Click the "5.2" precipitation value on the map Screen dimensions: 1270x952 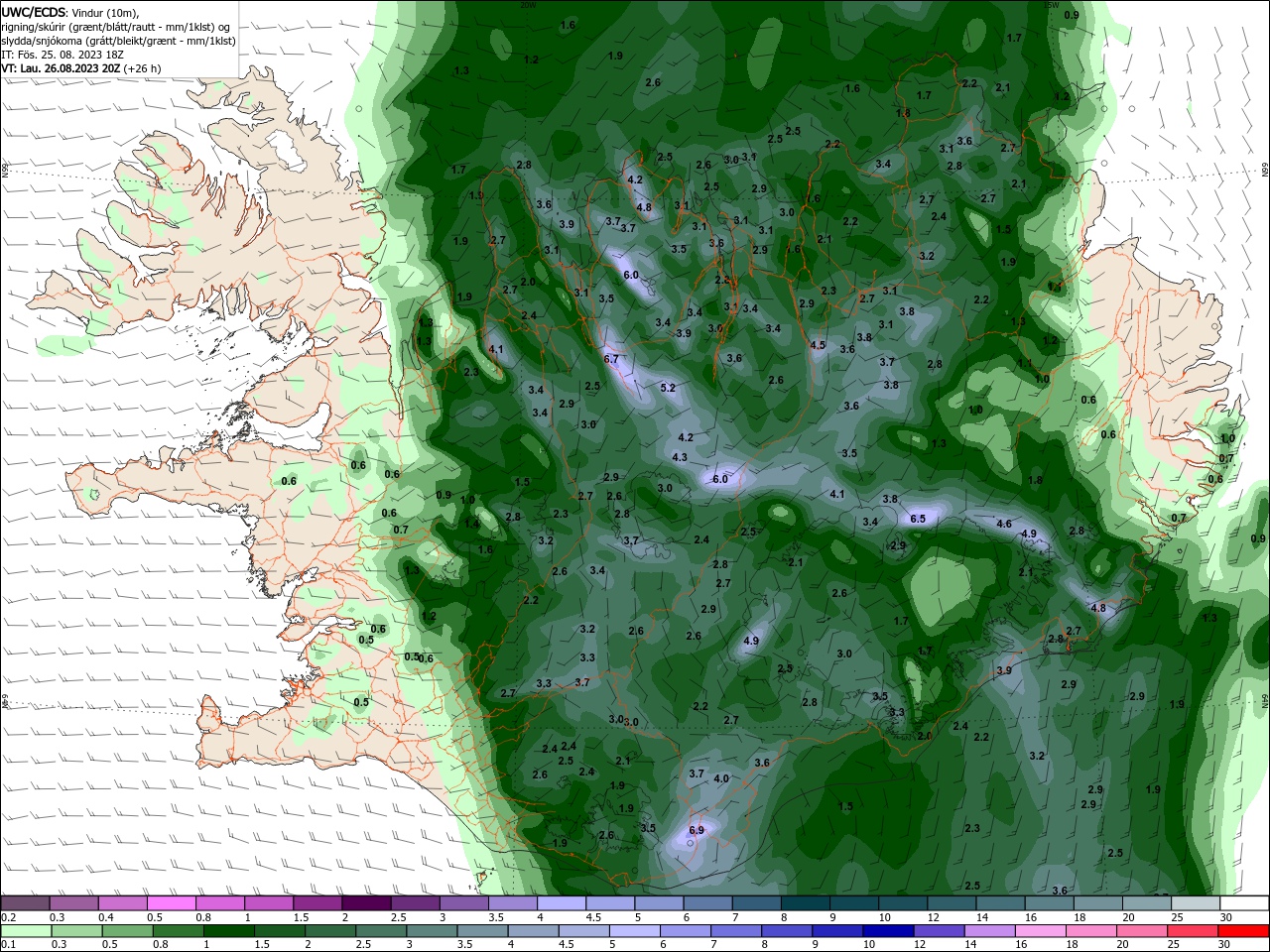pyautogui.click(x=668, y=388)
